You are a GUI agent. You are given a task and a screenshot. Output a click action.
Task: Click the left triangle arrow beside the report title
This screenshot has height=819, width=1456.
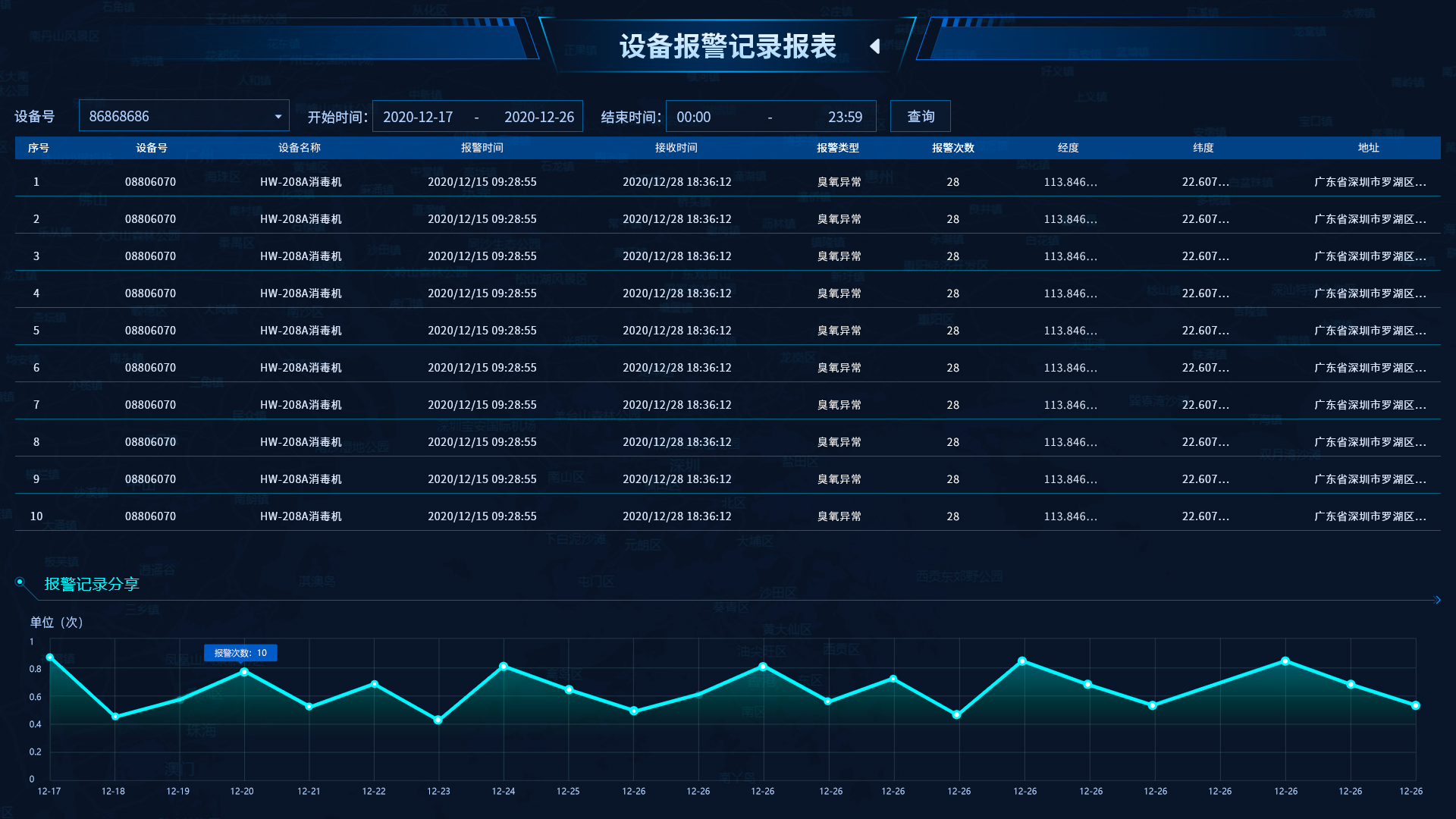coord(875,46)
